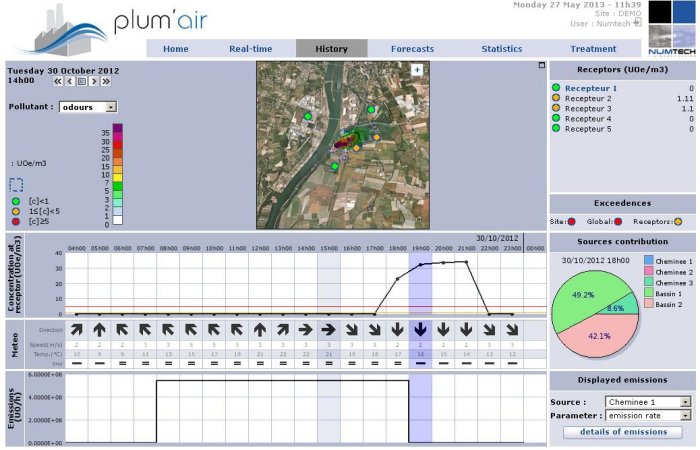Click the Receptors exceedence orange indicator

(678, 220)
